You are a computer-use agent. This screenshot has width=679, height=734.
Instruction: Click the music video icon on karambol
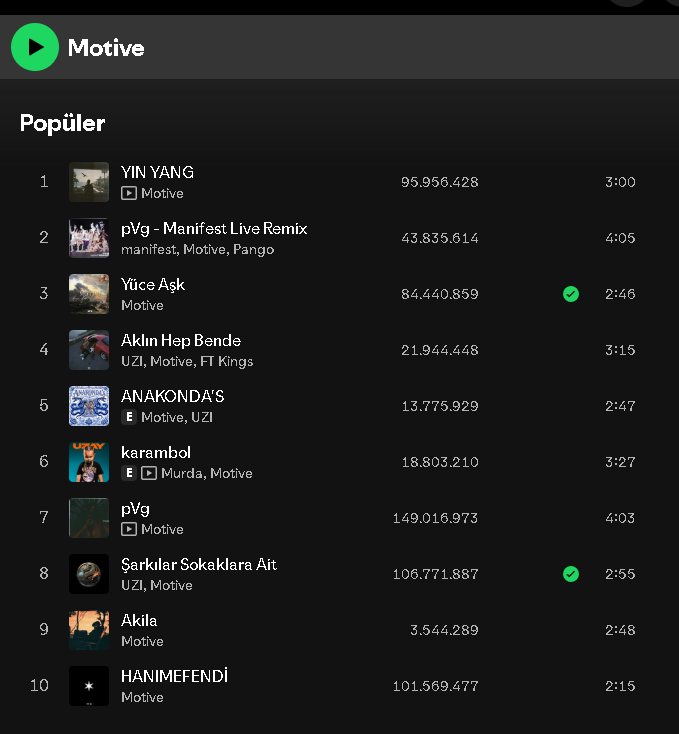[149, 473]
